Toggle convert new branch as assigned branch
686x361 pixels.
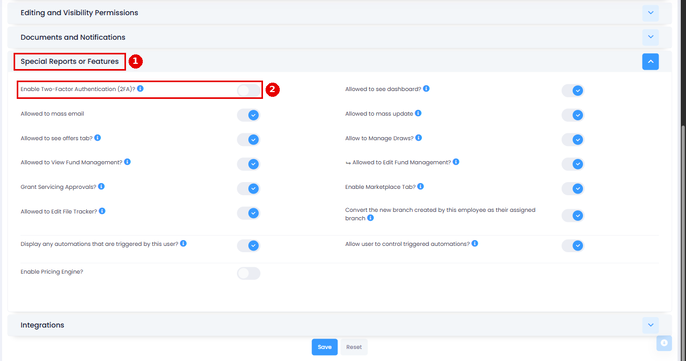[x=573, y=216]
